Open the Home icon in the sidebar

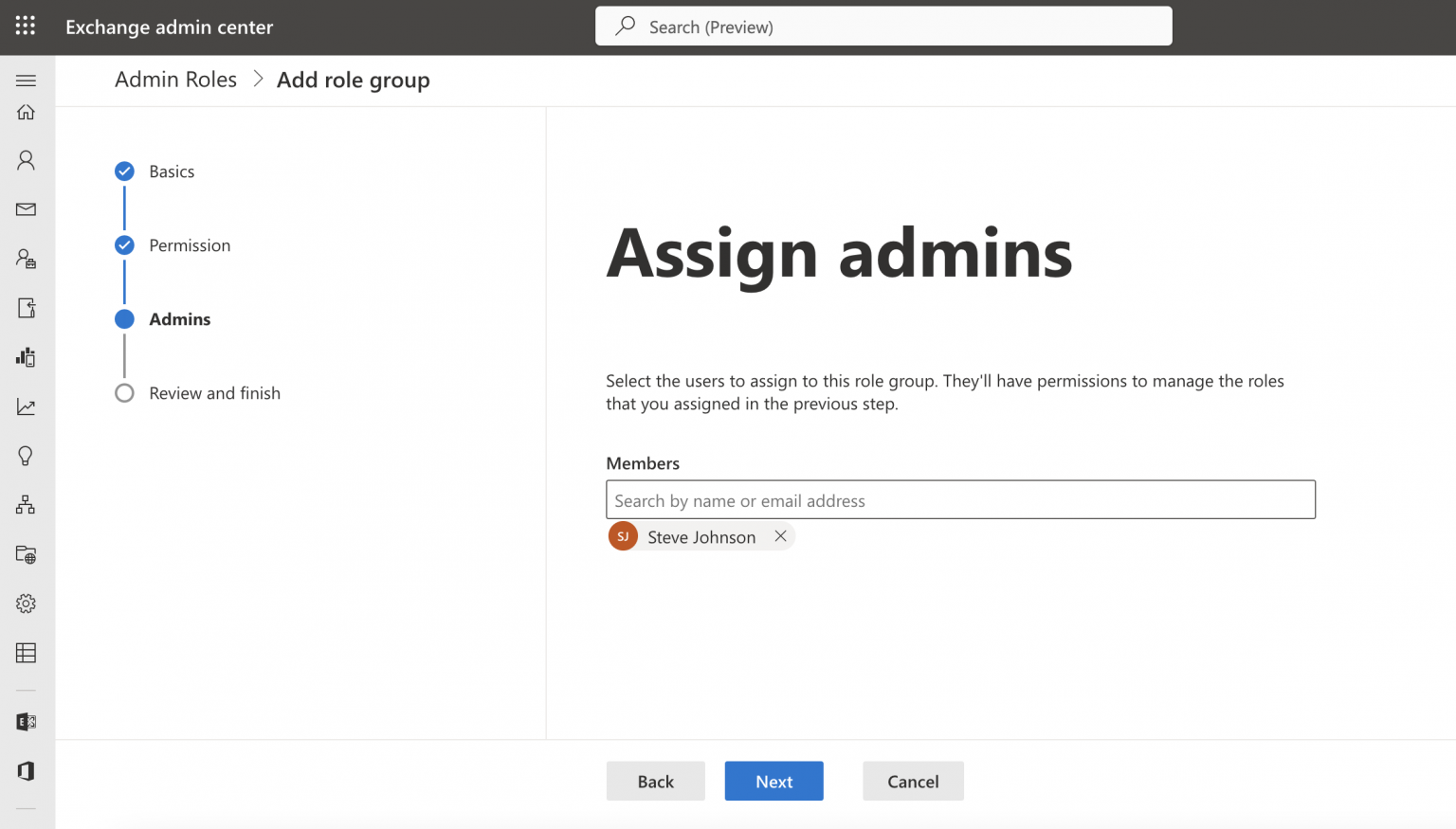pyautogui.click(x=26, y=111)
